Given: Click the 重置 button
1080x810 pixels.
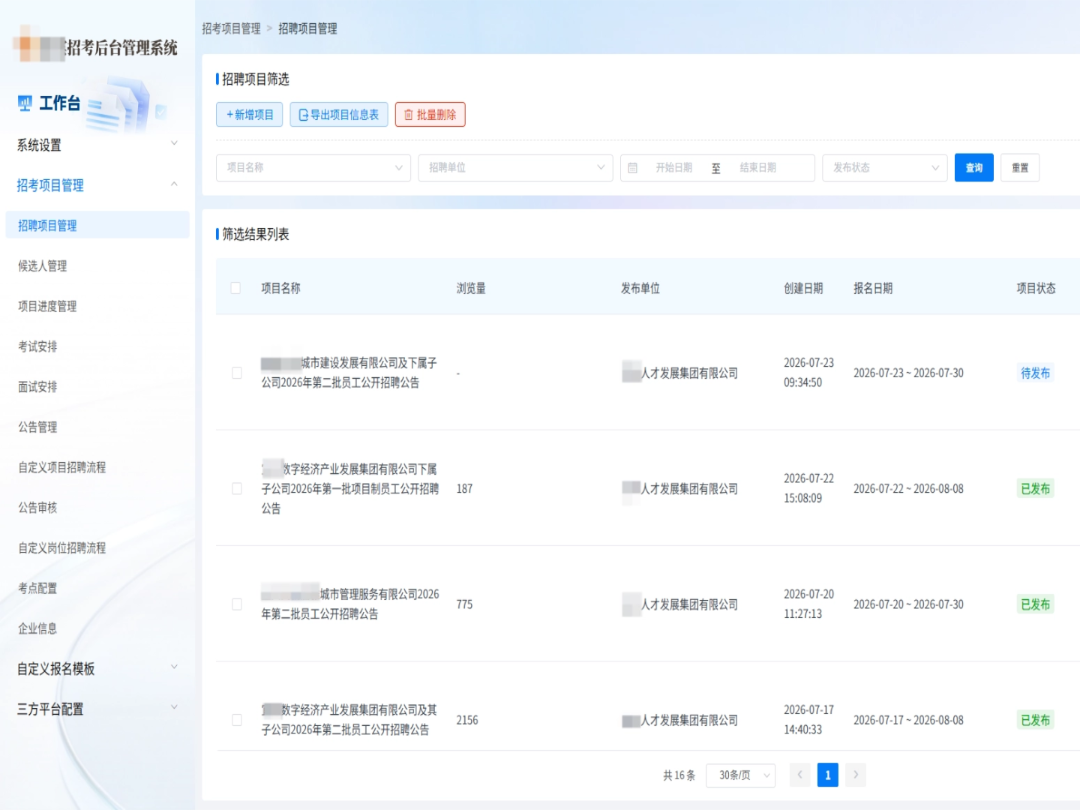Looking at the screenshot, I should pyautogui.click(x=1020, y=167).
